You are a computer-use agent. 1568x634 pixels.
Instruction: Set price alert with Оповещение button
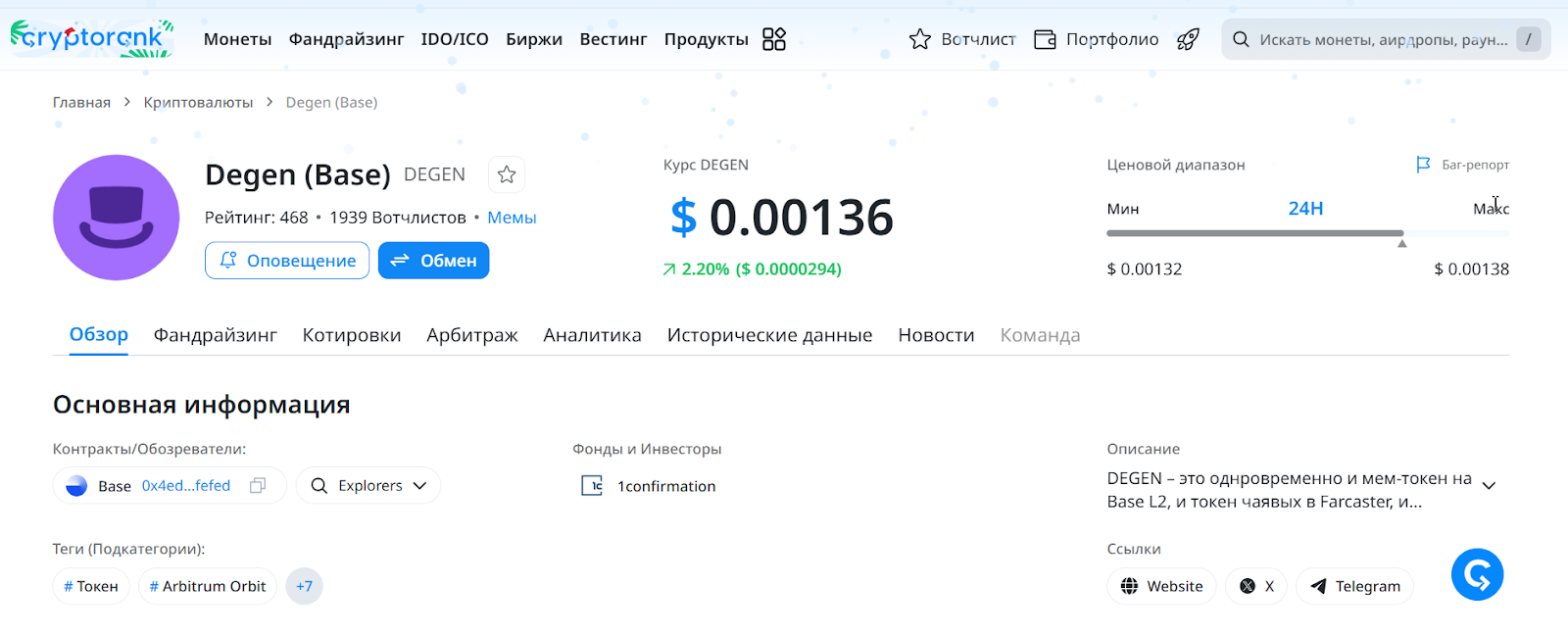point(287,261)
